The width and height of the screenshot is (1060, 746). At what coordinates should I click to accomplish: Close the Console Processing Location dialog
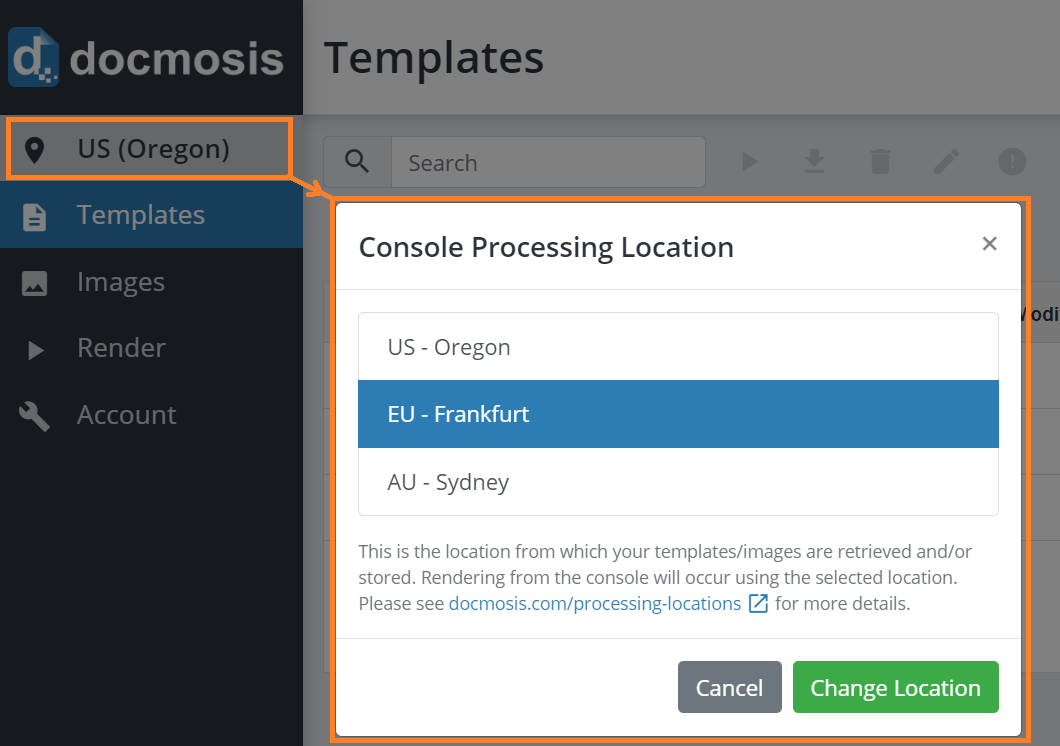click(989, 244)
